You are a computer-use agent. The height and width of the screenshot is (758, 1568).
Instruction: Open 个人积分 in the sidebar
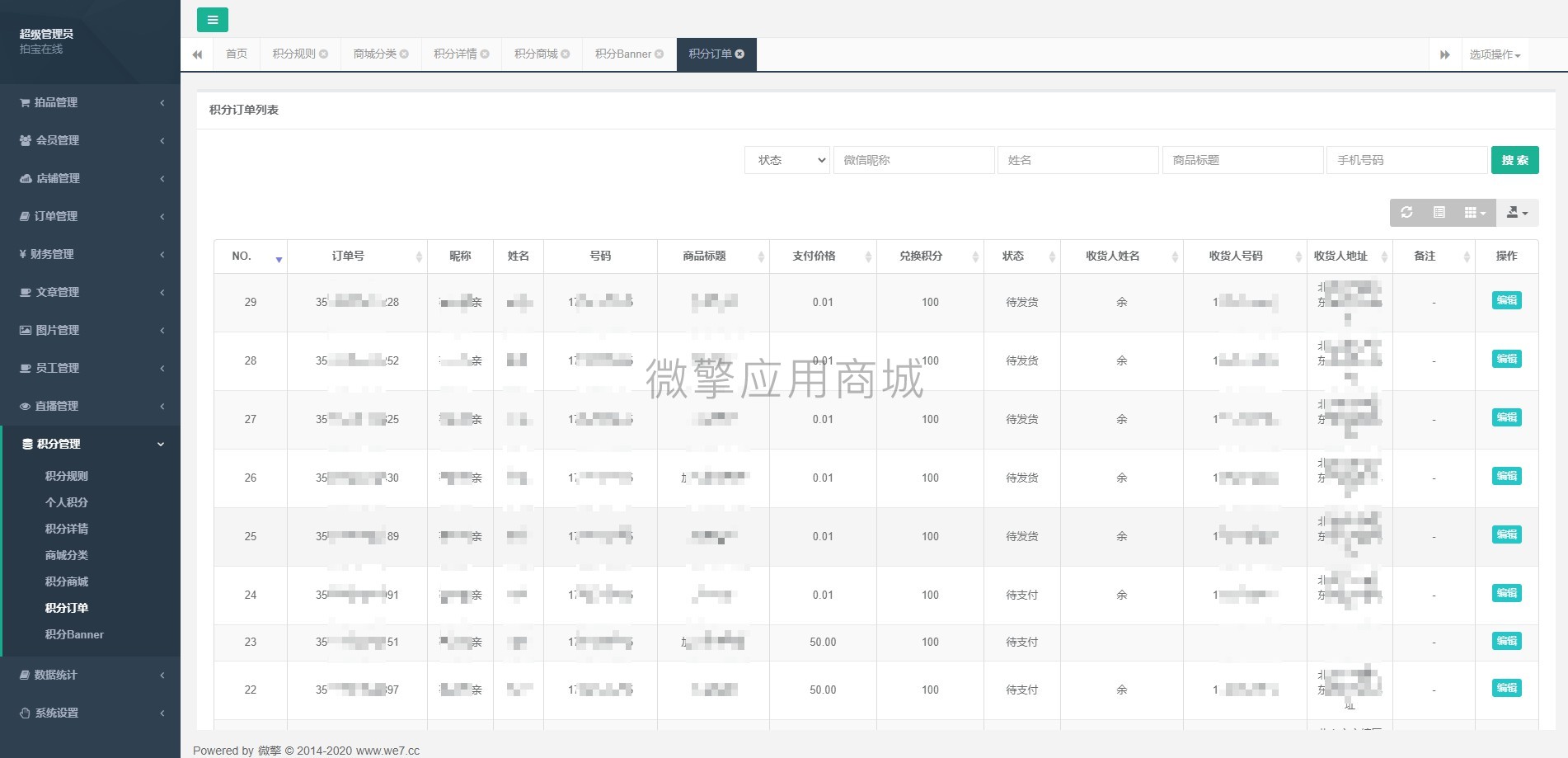(67, 502)
